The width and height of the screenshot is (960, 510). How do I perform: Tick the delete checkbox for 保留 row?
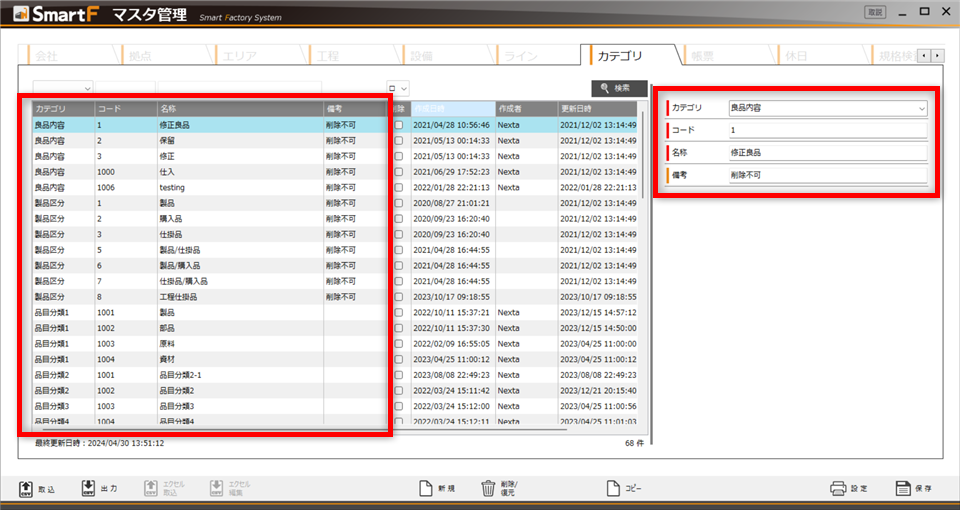[x=399, y=141]
